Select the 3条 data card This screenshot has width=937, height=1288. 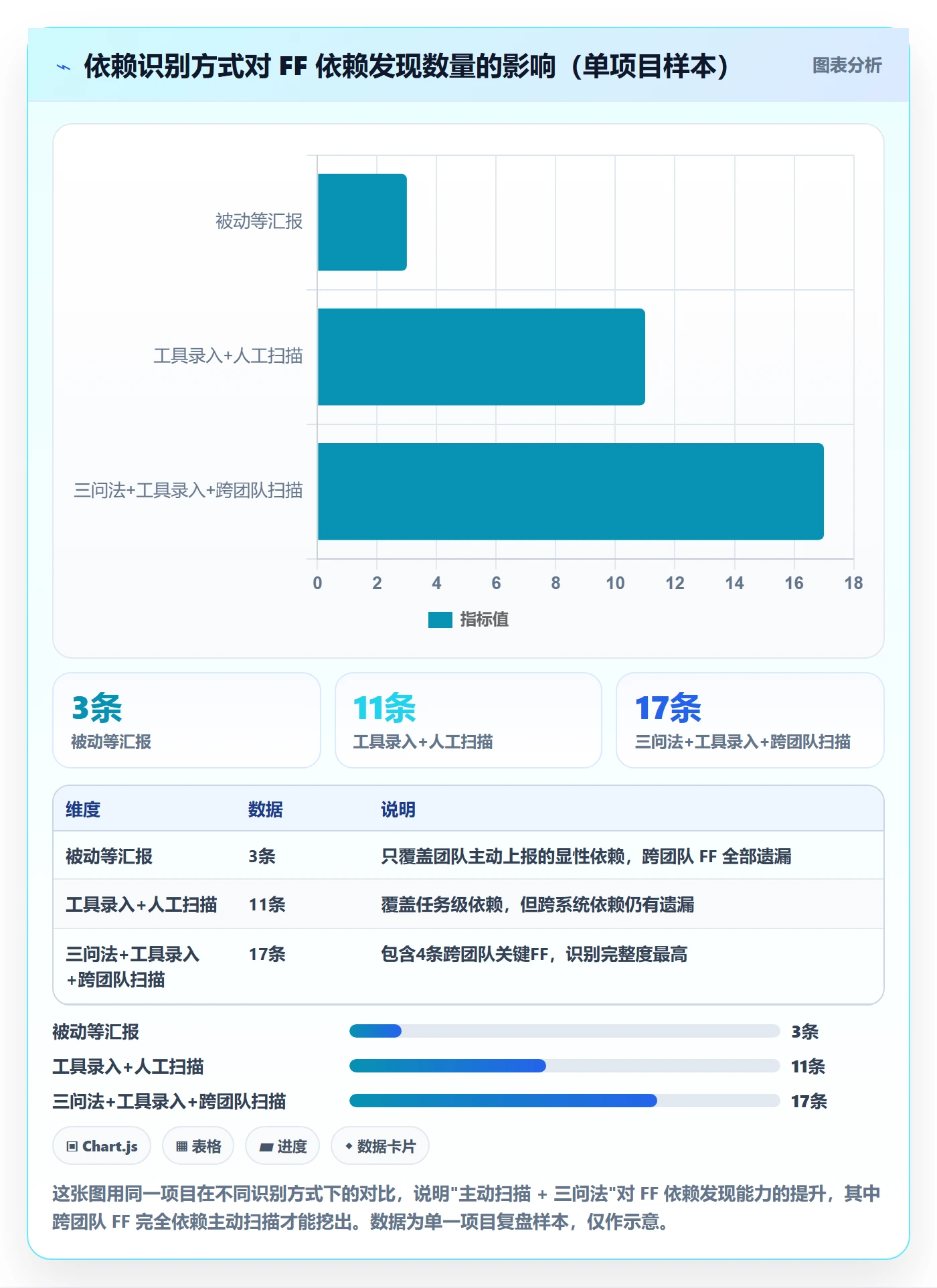(x=187, y=720)
